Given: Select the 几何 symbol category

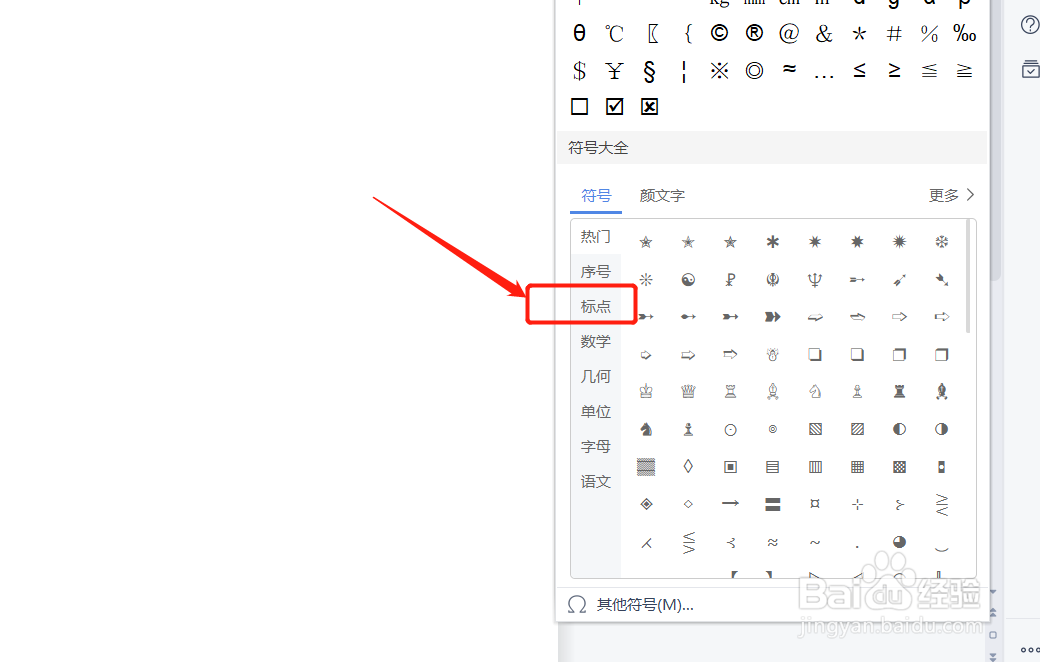Looking at the screenshot, I should (x=596, y=377).
